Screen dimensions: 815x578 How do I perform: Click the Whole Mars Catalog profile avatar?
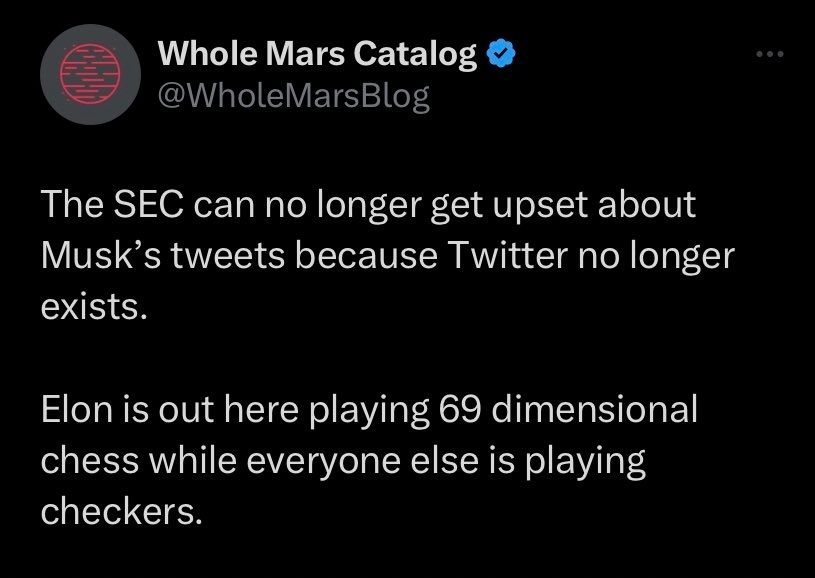[x=83, y=81]
